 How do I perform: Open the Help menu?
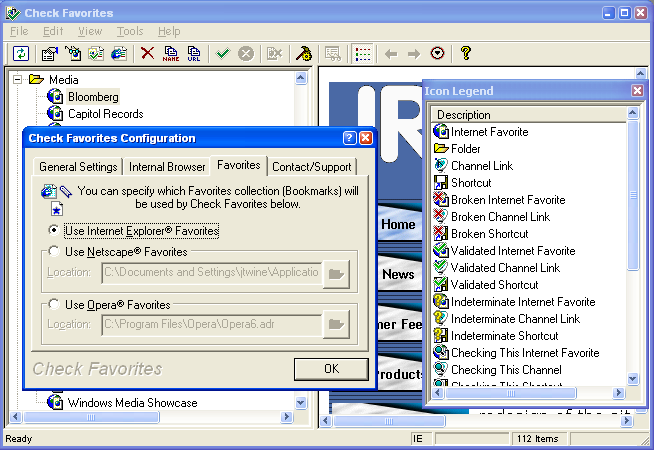point(169,31)
